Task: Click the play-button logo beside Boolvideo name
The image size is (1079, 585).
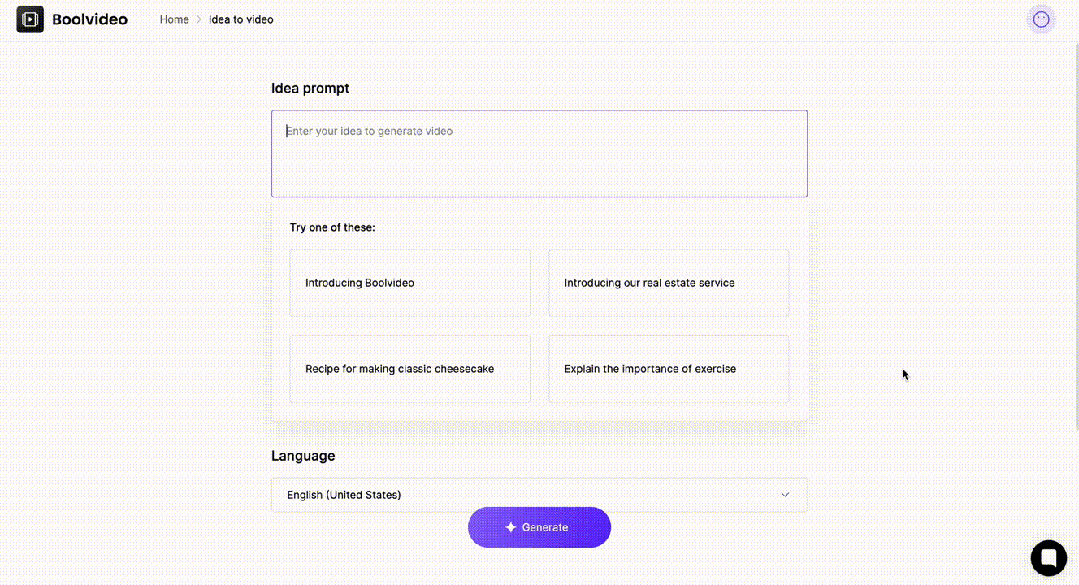Action: (30, 19)
